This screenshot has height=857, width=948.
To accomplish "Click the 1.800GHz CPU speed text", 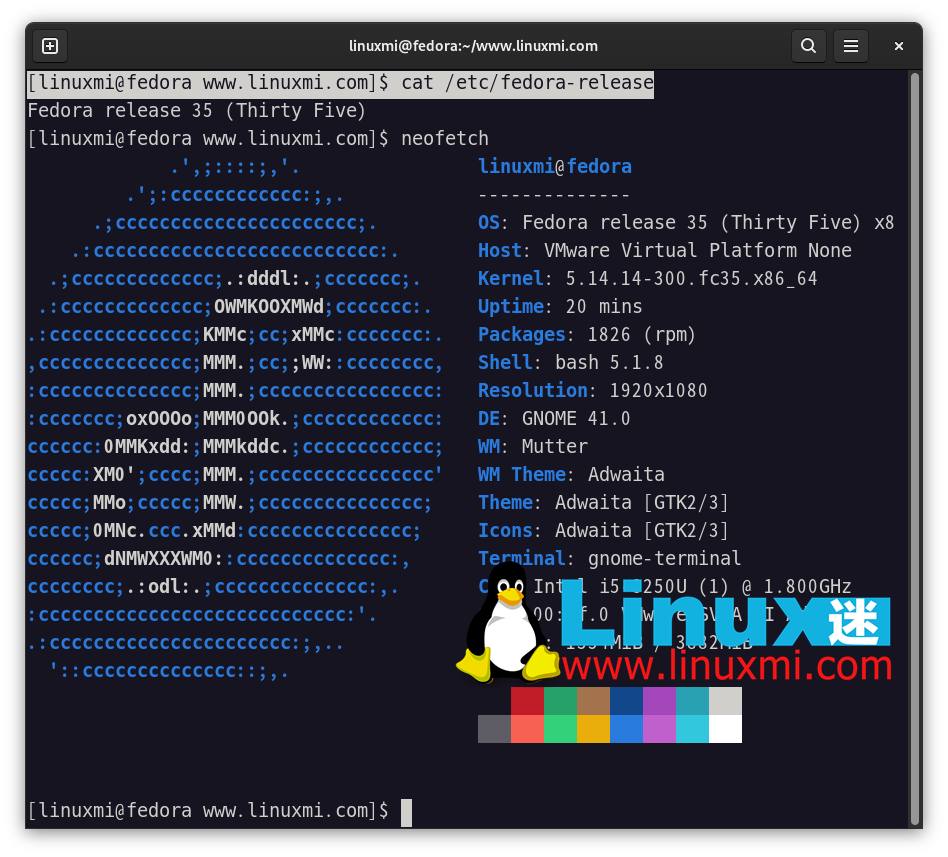I will point(807,586).
